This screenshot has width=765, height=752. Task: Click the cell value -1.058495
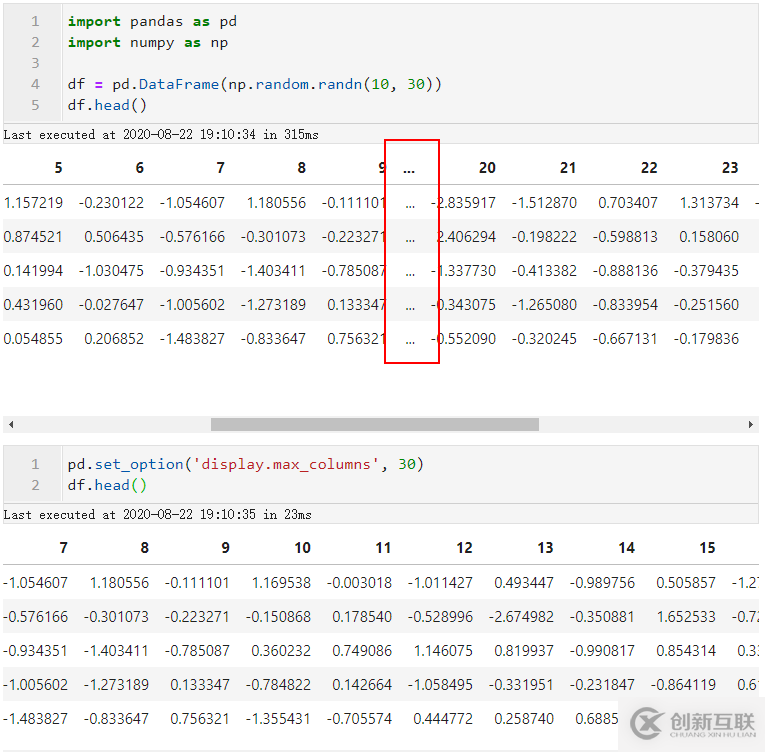(440, 685)
